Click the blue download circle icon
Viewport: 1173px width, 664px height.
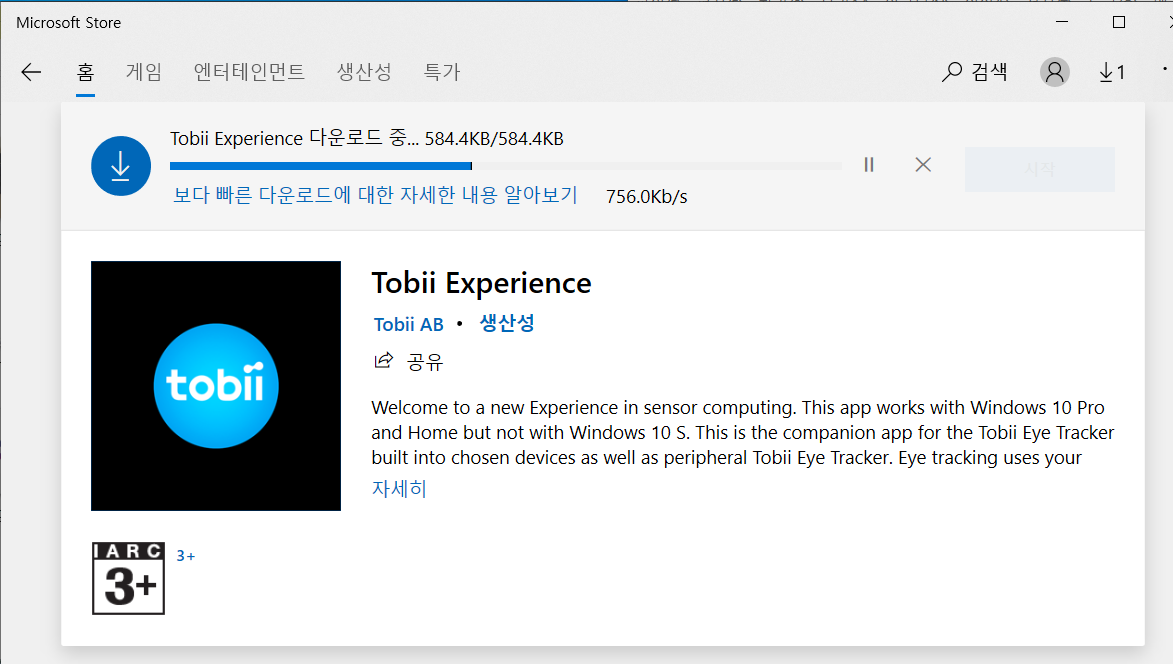(x=120, y=166)
